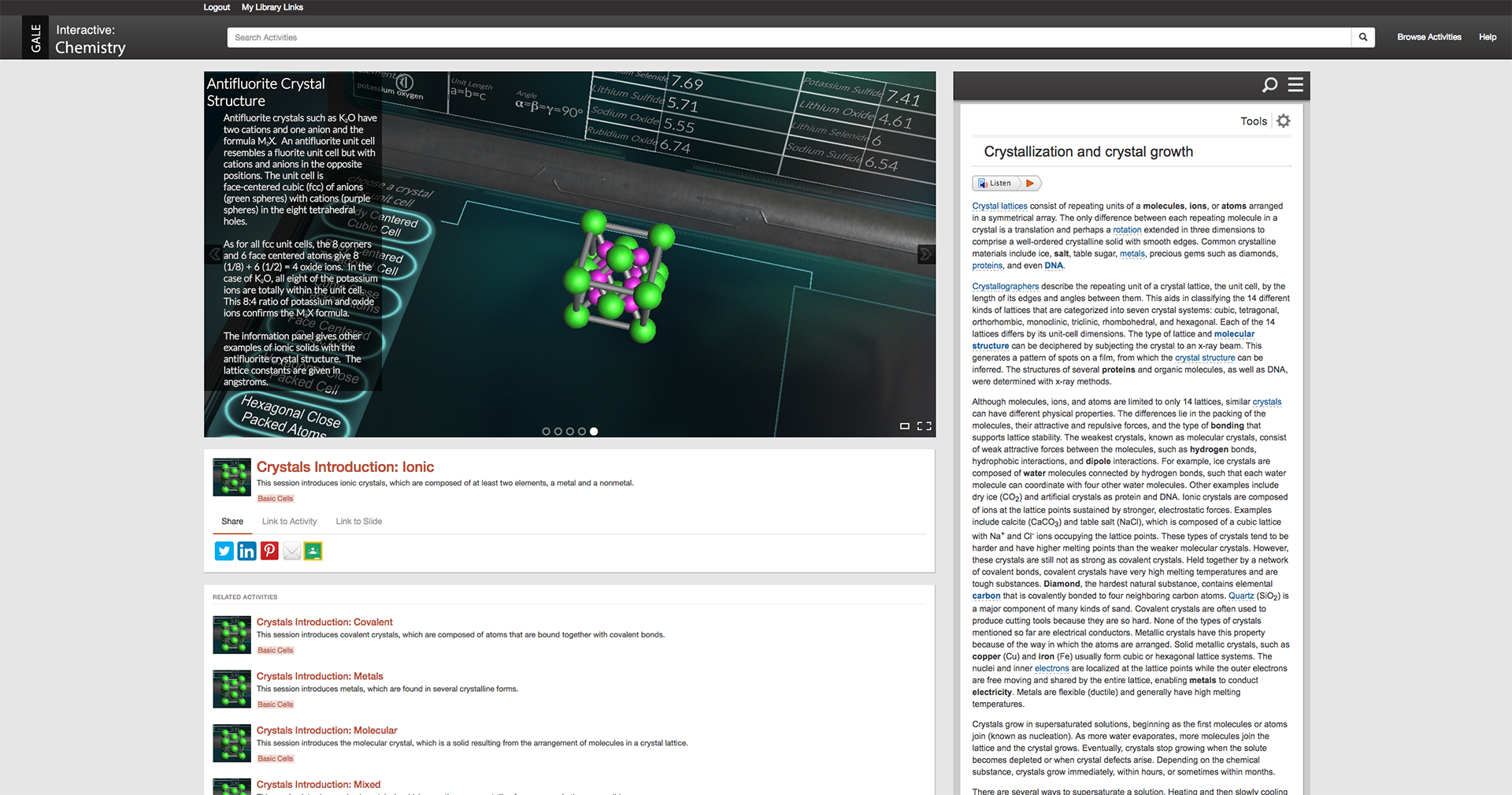Click the rotation link in article
This screenshot has width=1512, height=795.
click(x=1127, y=230)
